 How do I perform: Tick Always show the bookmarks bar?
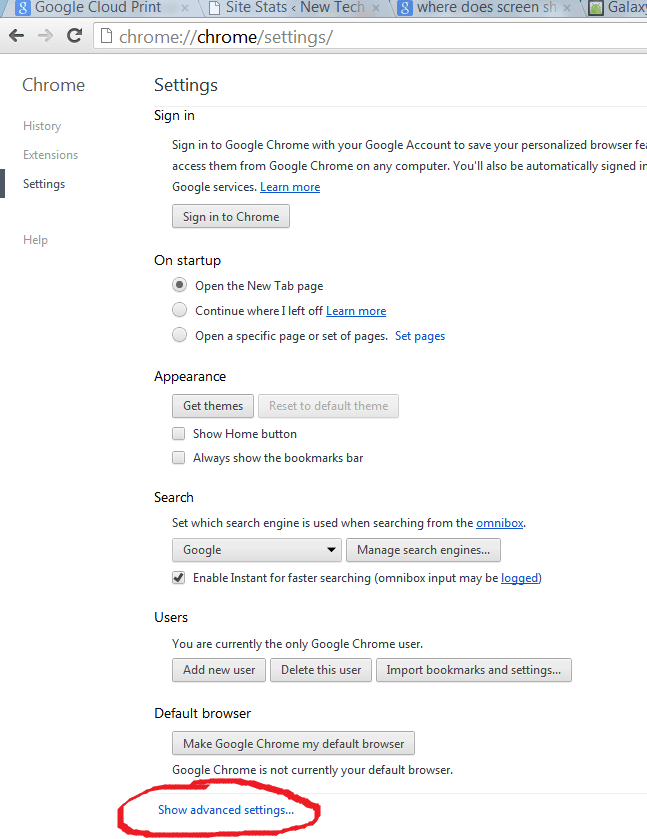pyautogui.click(x=179, y=458)
